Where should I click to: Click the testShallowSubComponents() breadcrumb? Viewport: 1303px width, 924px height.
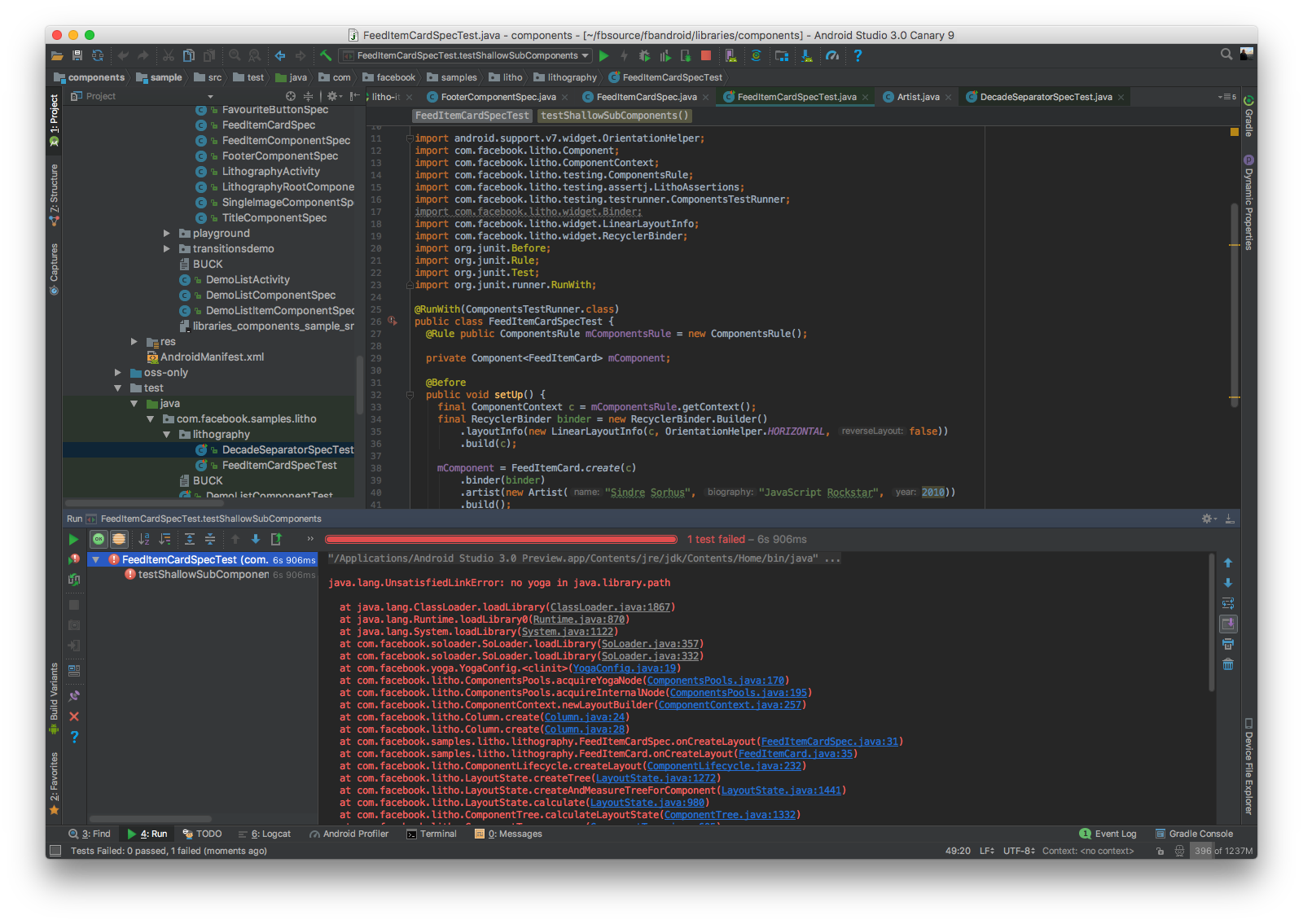click(x=615, y=116)
